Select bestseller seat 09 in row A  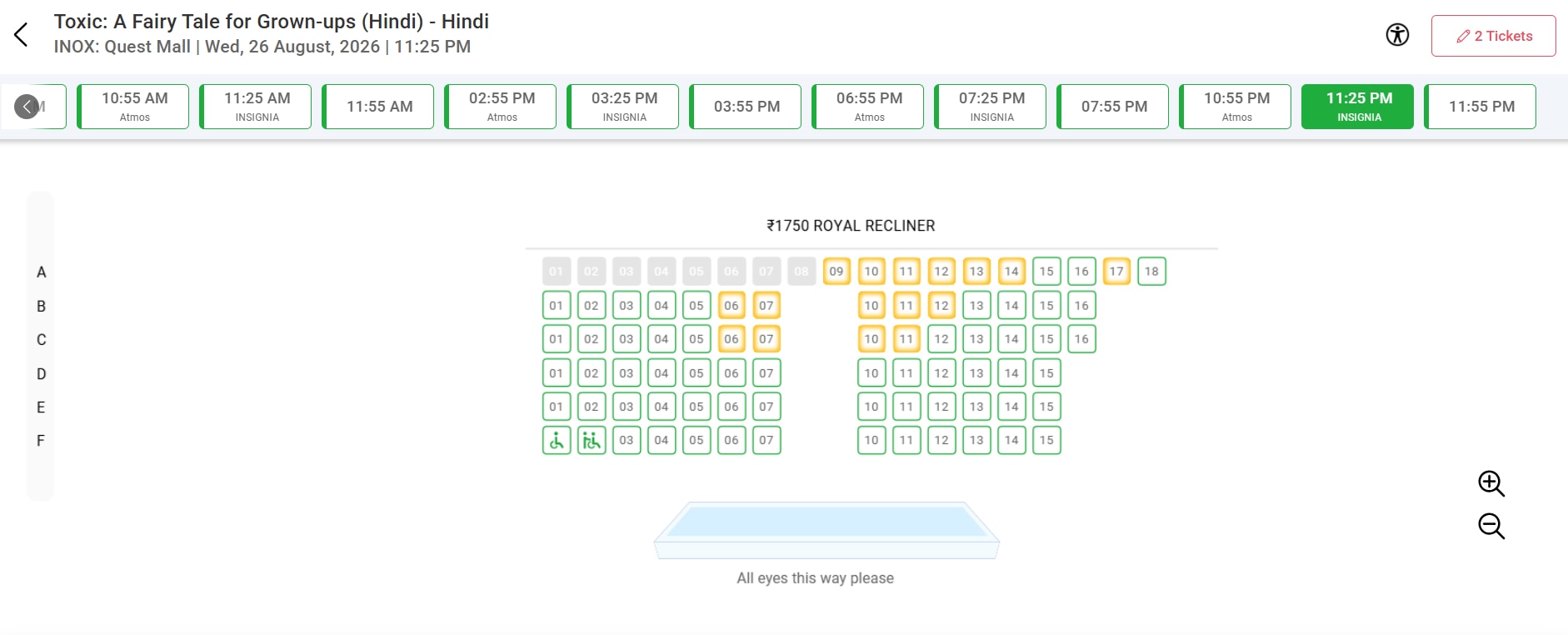click(x=836, y=271)
